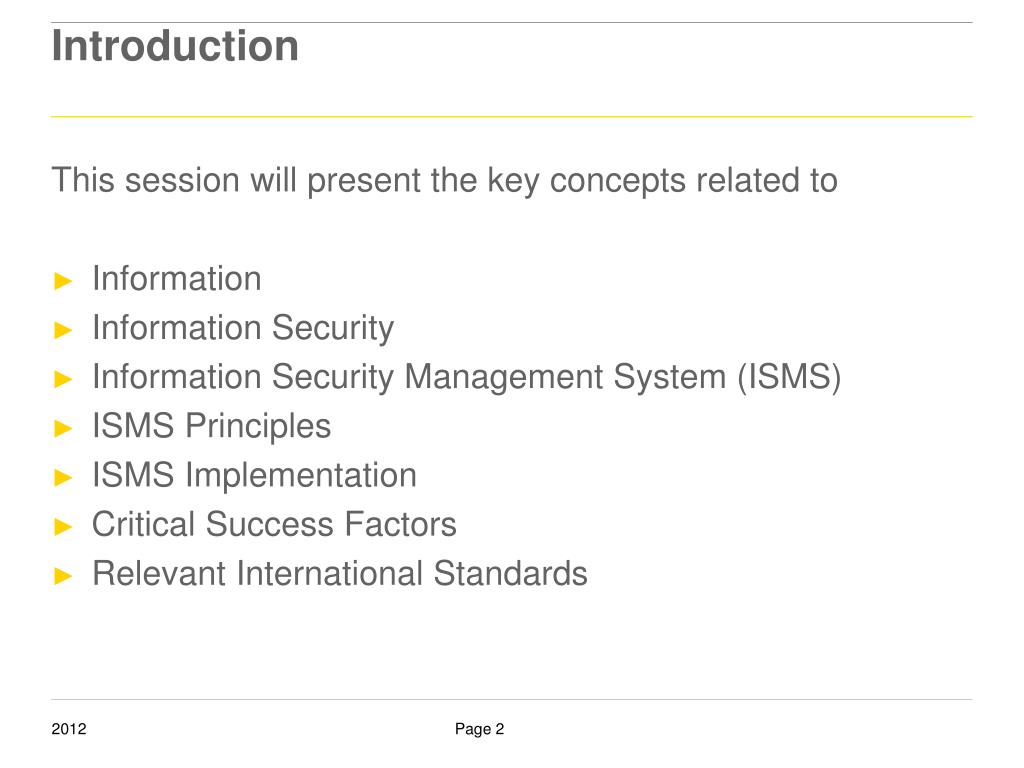The height and width of the screenshot is (768, 1024).
Task: Click 'Information Security Management System (ISMS)' text
Action: 466,378
